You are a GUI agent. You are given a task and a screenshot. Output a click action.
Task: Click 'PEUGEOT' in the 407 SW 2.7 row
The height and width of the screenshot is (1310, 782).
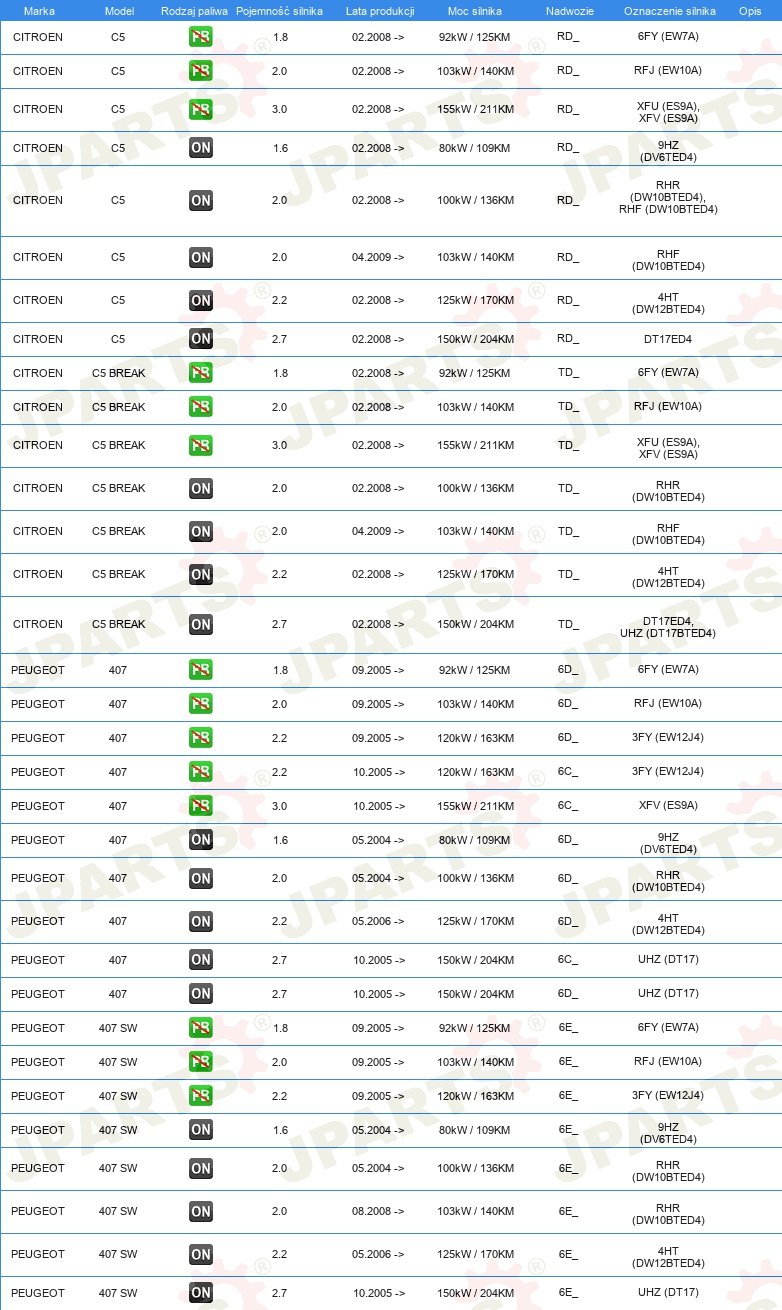click(x=38, y=1293)
